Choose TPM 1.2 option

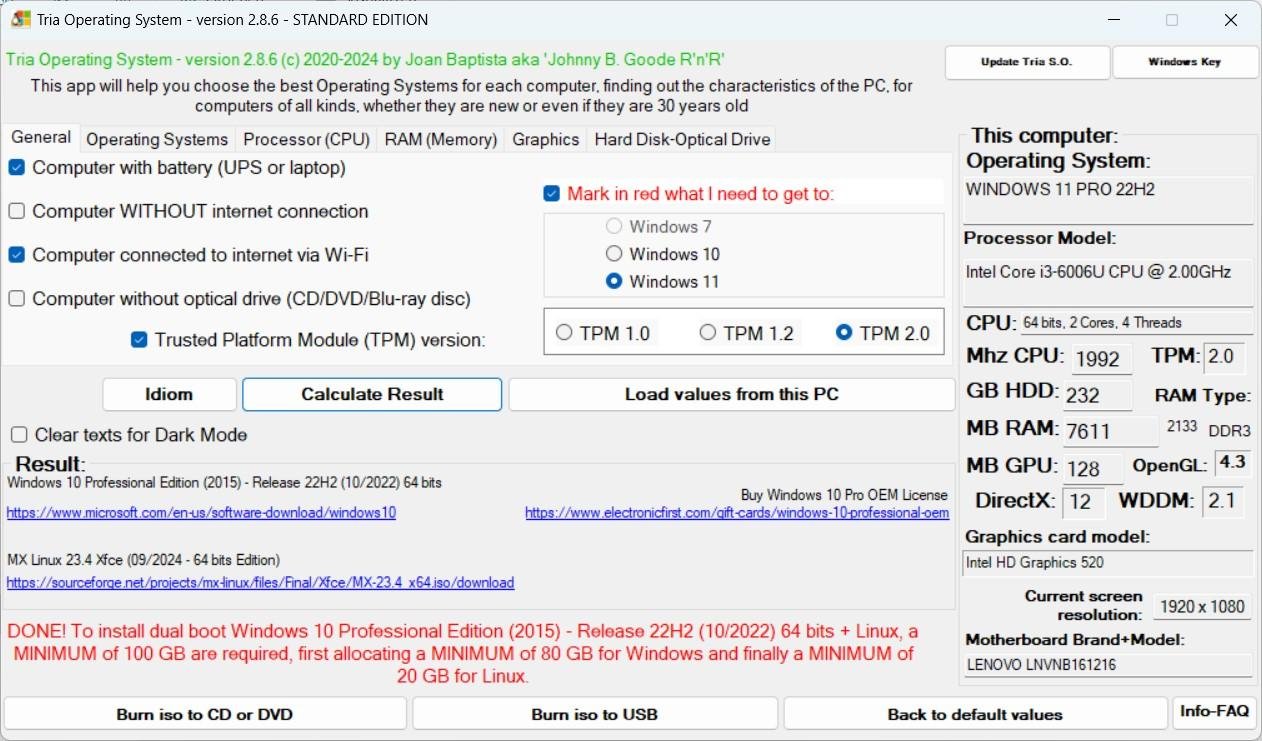tap(708, 332)
